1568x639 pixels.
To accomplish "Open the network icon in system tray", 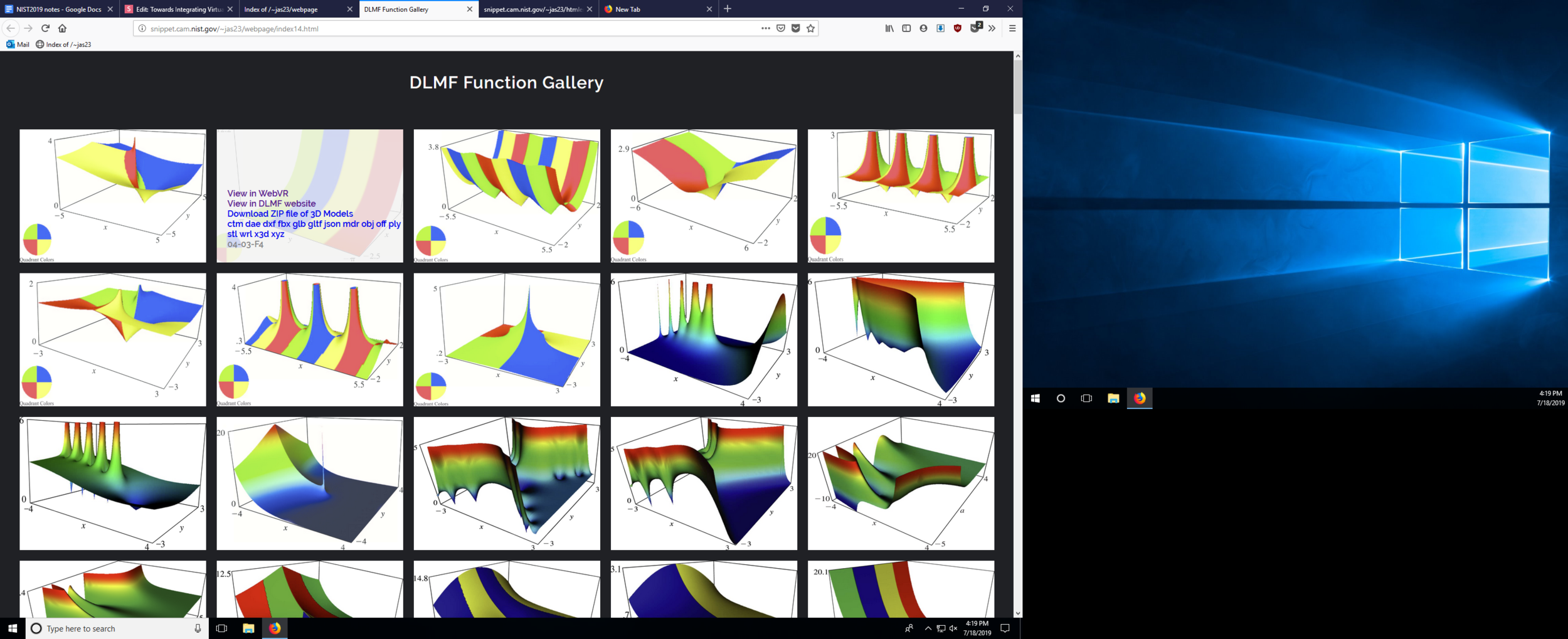I will [x=941, y=628].
